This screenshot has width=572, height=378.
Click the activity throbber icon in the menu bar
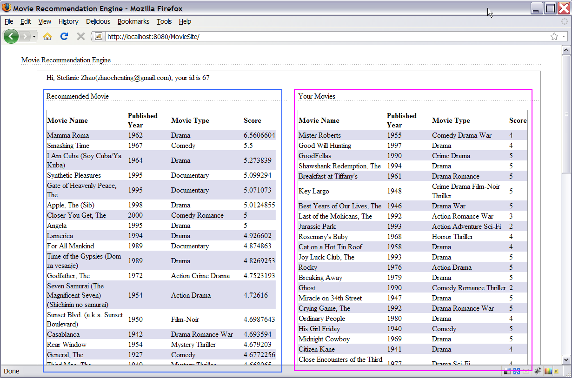(564, 22)
